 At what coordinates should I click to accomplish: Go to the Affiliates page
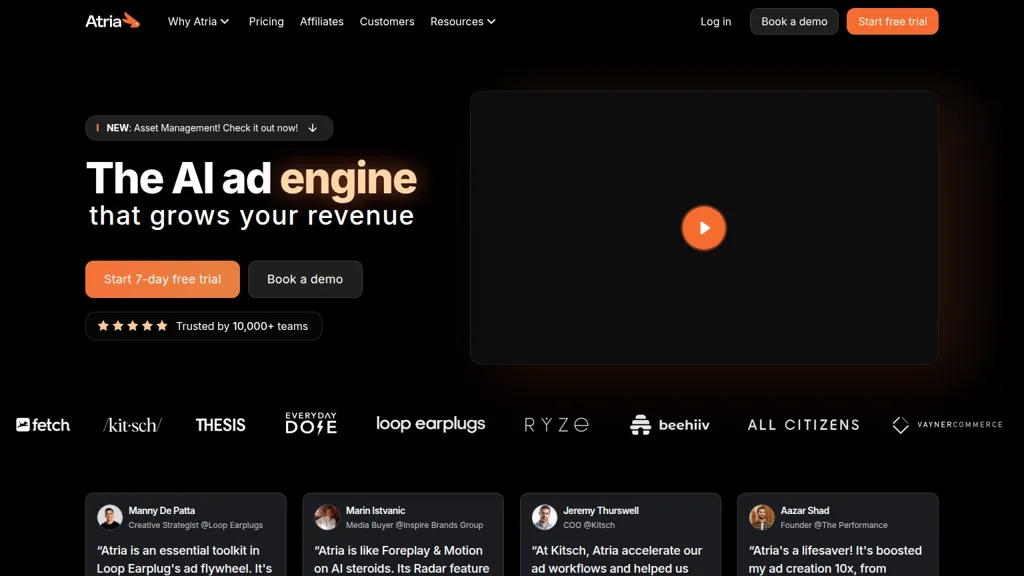[x=322, y=21]
